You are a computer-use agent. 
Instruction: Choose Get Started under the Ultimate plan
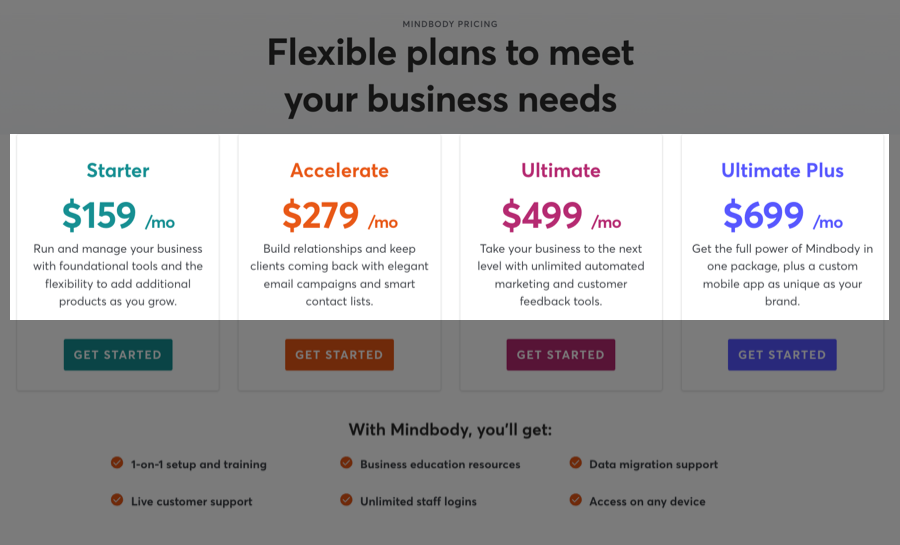point(561,355)
